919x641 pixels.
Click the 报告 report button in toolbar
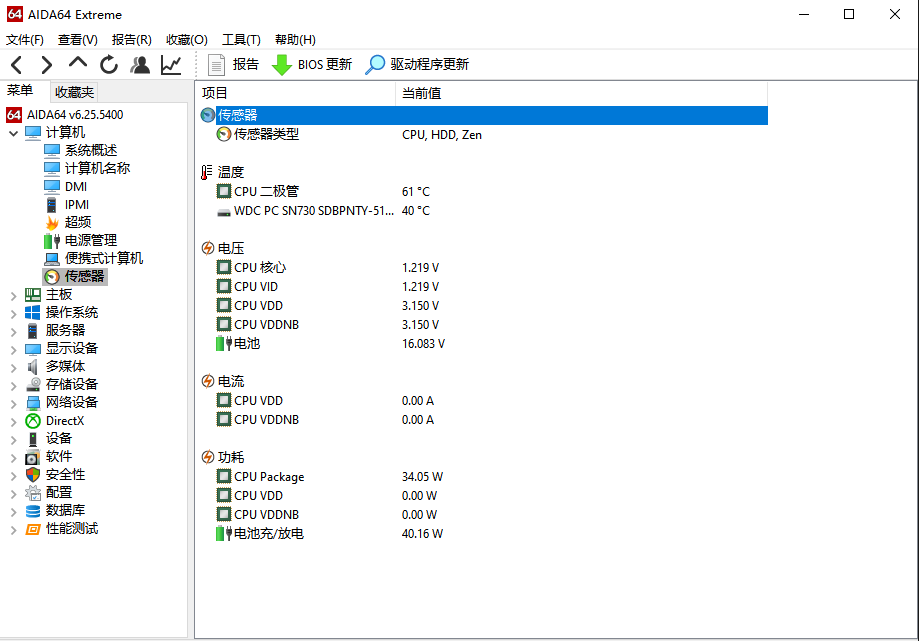tap(233, 64)
